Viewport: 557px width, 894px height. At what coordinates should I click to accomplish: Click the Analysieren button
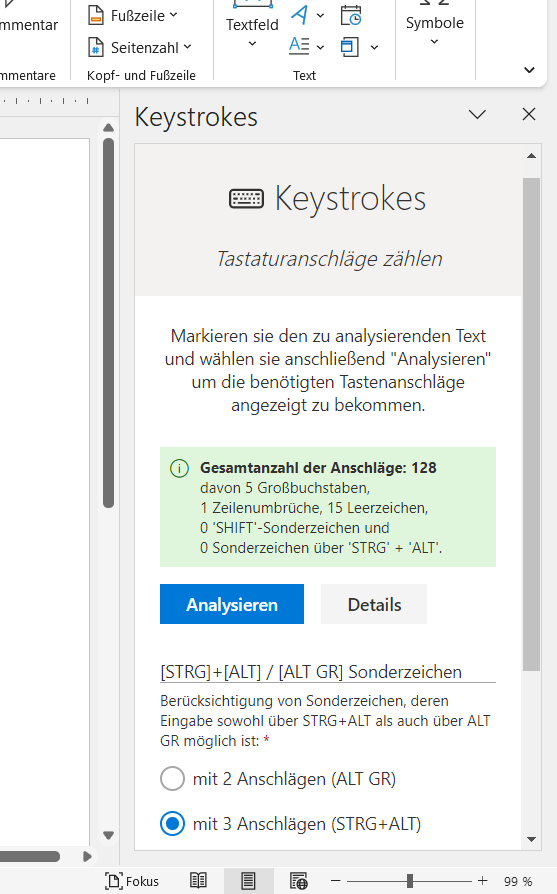(x=231, y=604)
